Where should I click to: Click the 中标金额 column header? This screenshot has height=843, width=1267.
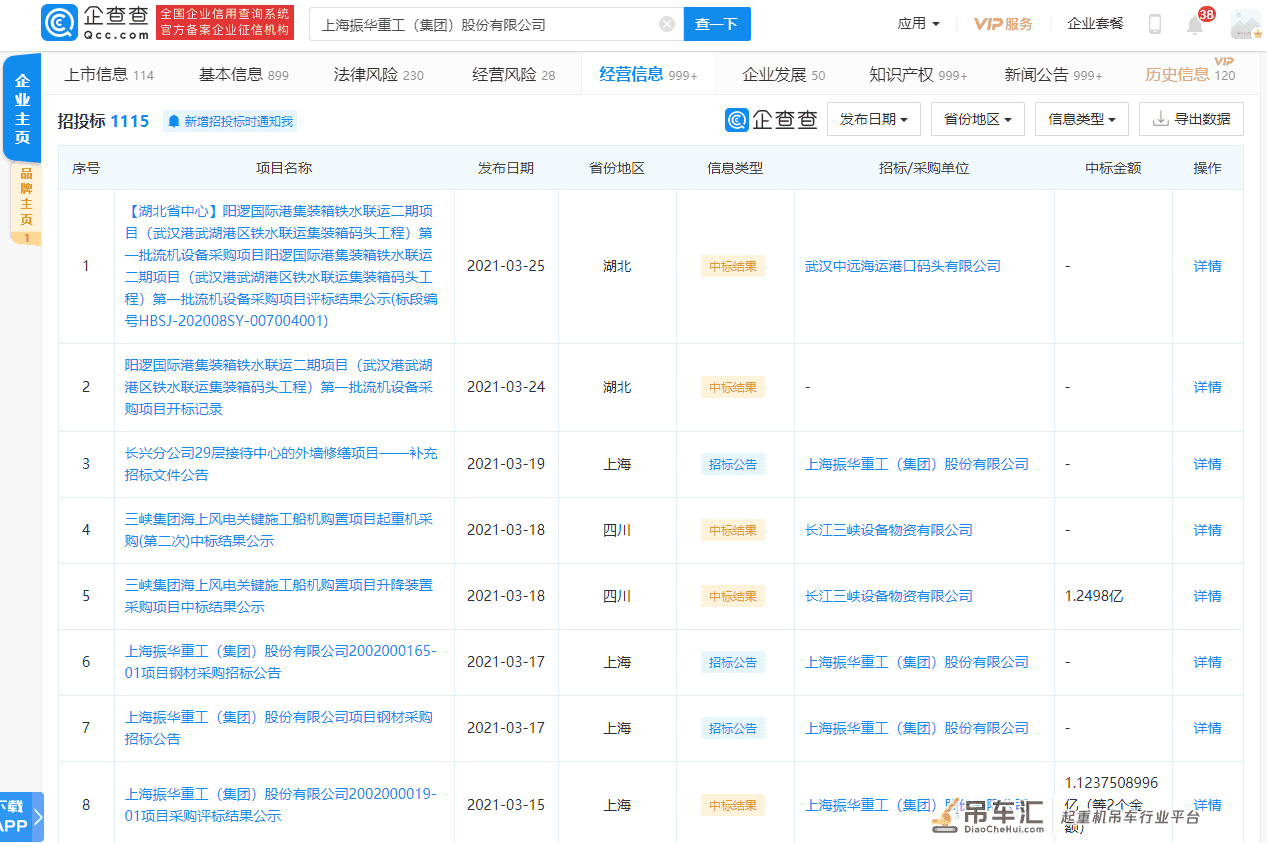tap(1113, 168)
